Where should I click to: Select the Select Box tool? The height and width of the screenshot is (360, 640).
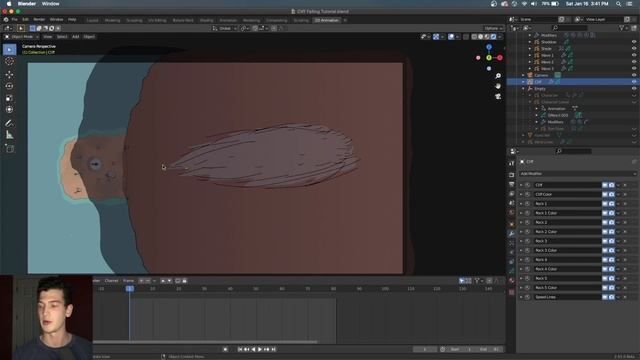[x=9, y=49]
